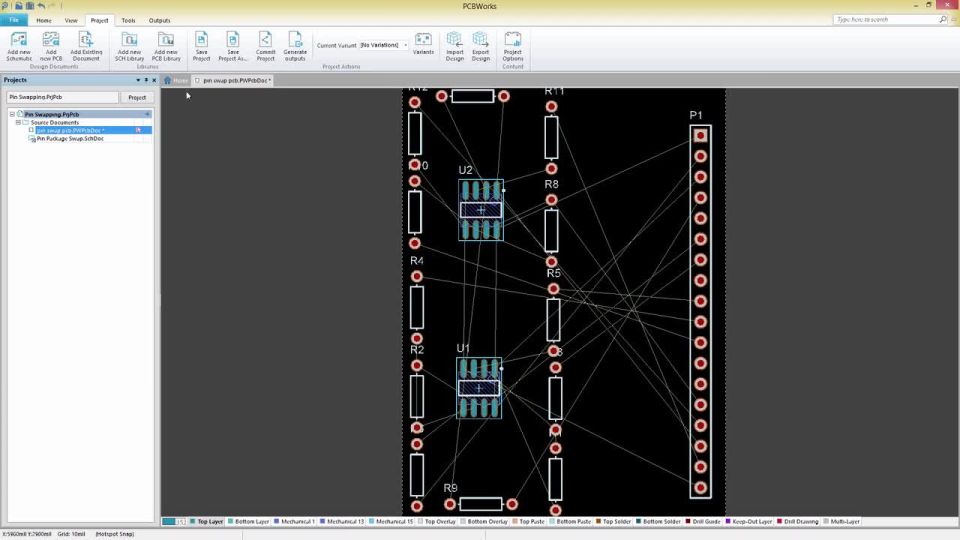Select the pin swap pcb.PWPcbDoc document tab
The height and width of the screenshot is (540, 960).
tap(233, 80)
